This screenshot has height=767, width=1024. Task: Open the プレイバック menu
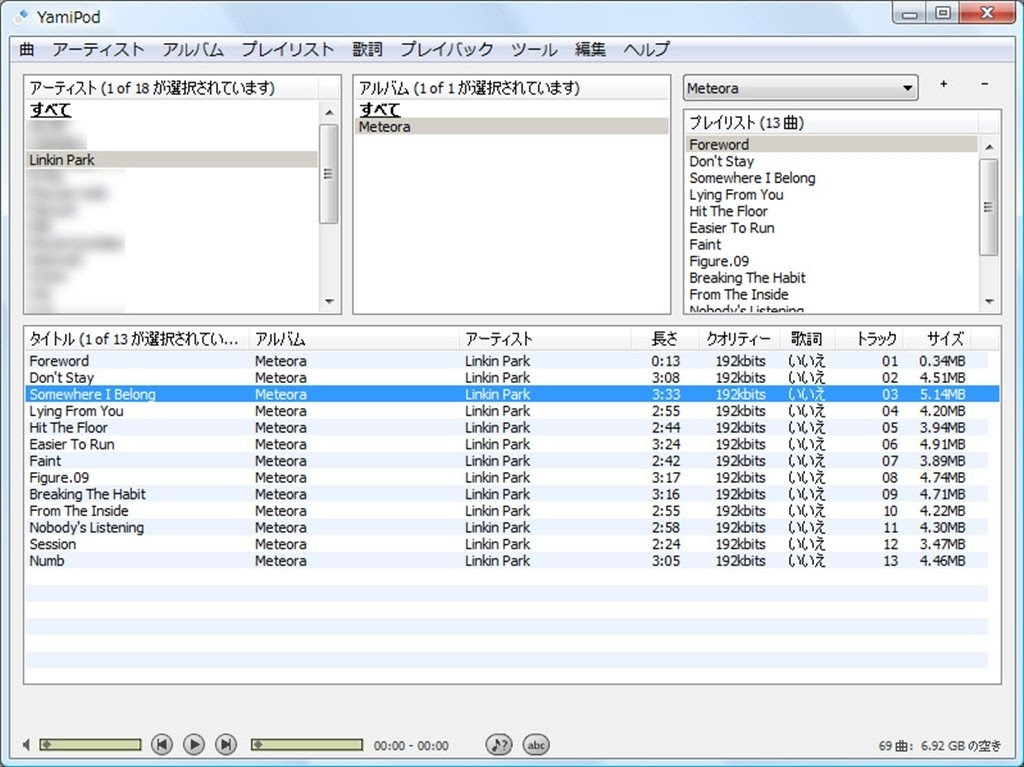(x=447, y=49)
